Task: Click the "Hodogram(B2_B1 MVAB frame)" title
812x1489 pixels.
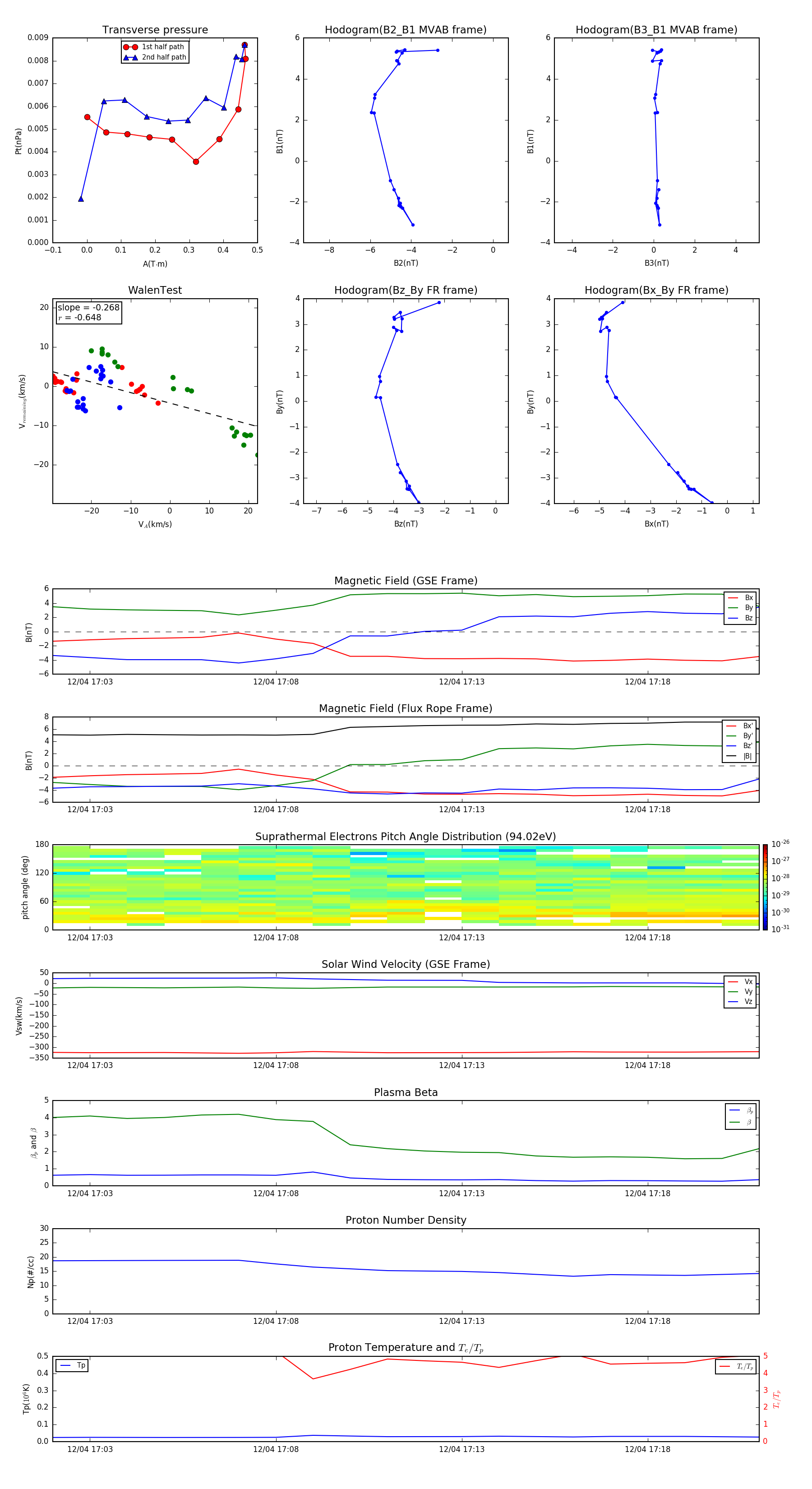Action: click(x=406, y=30)
